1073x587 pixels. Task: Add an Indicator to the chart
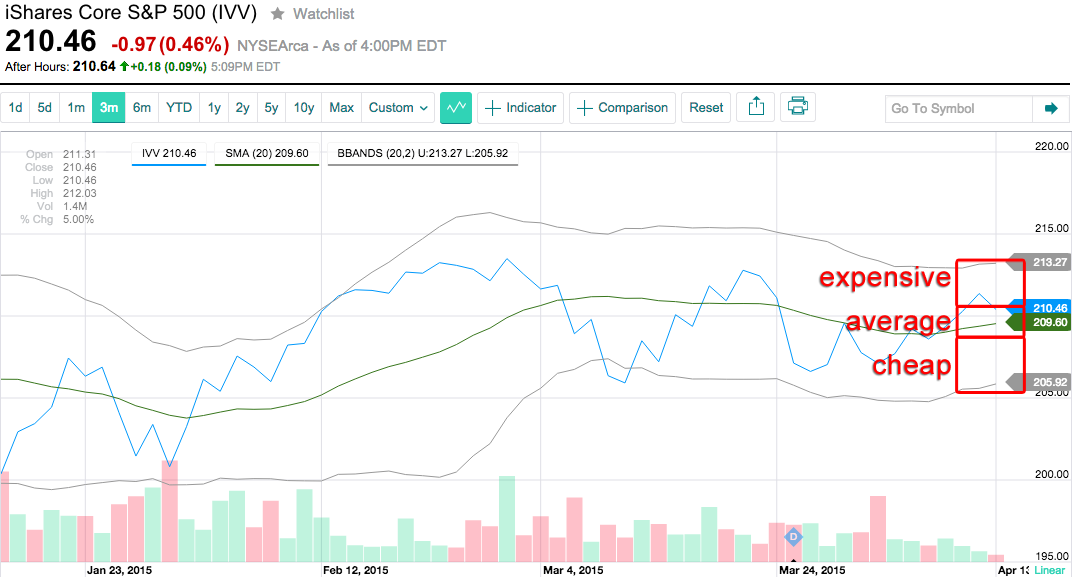(521, 107)
